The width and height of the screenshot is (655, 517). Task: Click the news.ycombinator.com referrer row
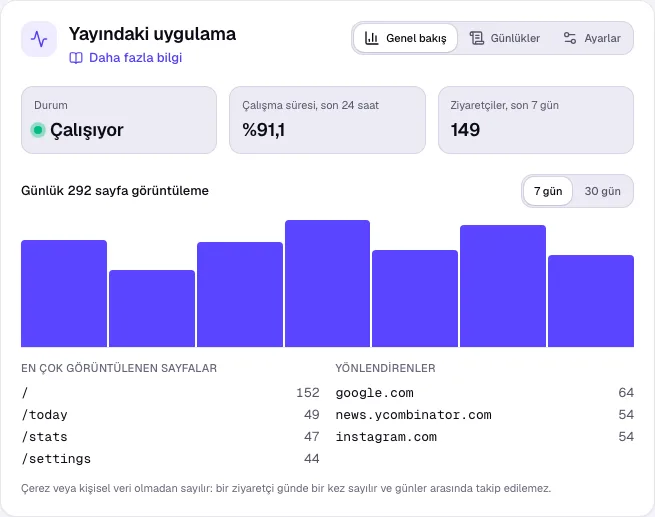coord(485,415)
